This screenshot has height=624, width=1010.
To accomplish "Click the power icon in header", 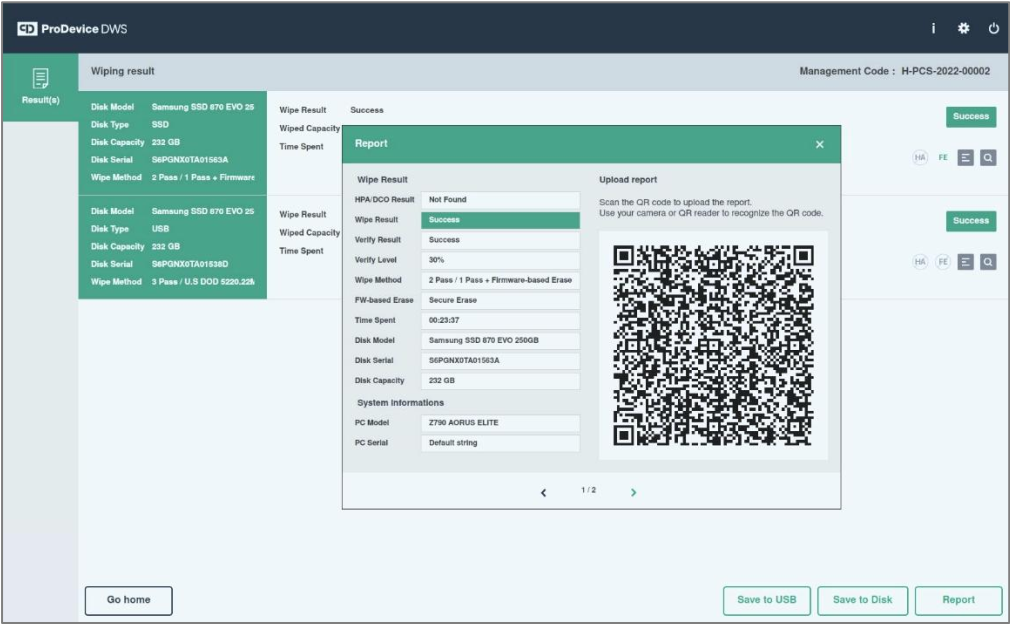I will (x=993, y=28).
